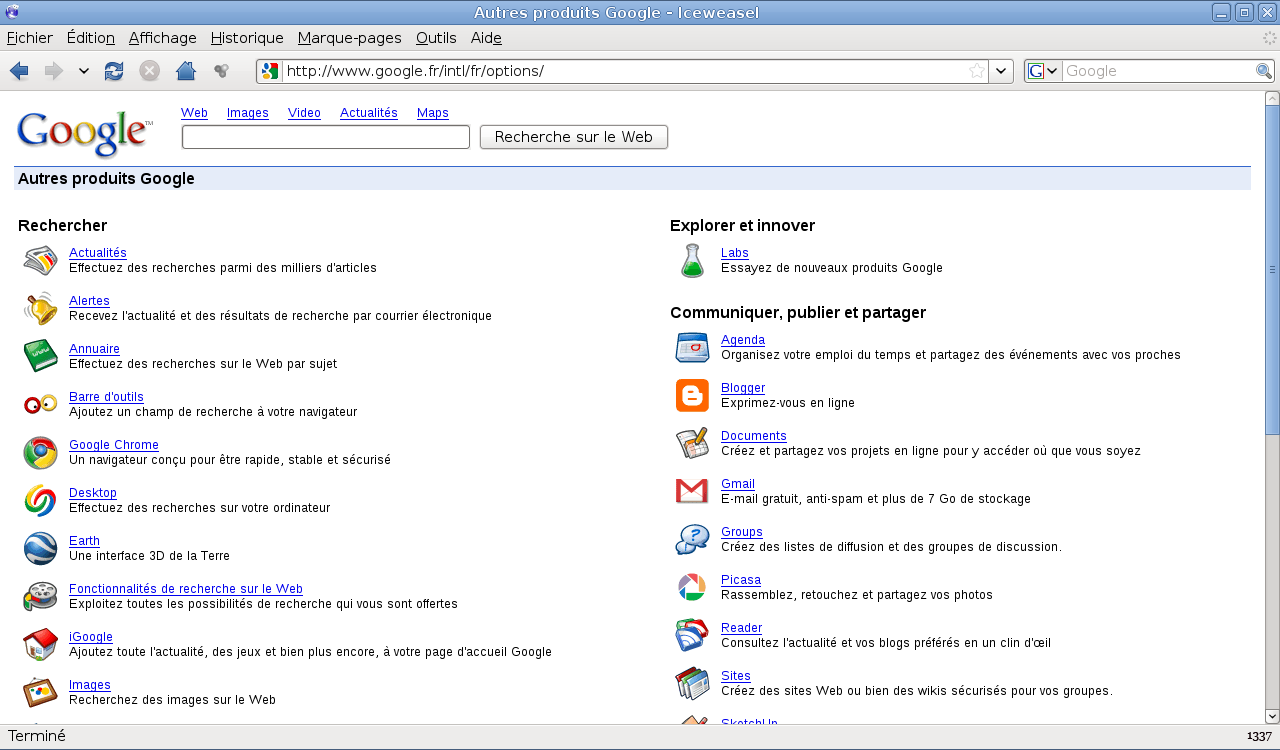The width and height of the screenshot is (1280, 750).
Task: Click the Gmail envelope icon
Action: (x=692, y=491)
